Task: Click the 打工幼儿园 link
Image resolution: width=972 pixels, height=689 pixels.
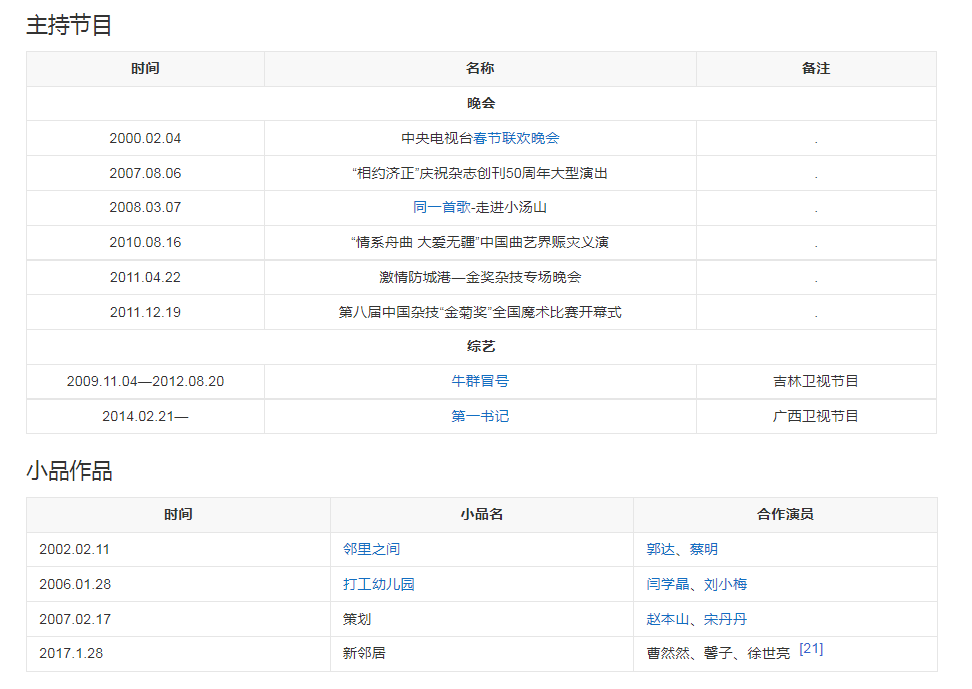Action: tap(378, 584)
